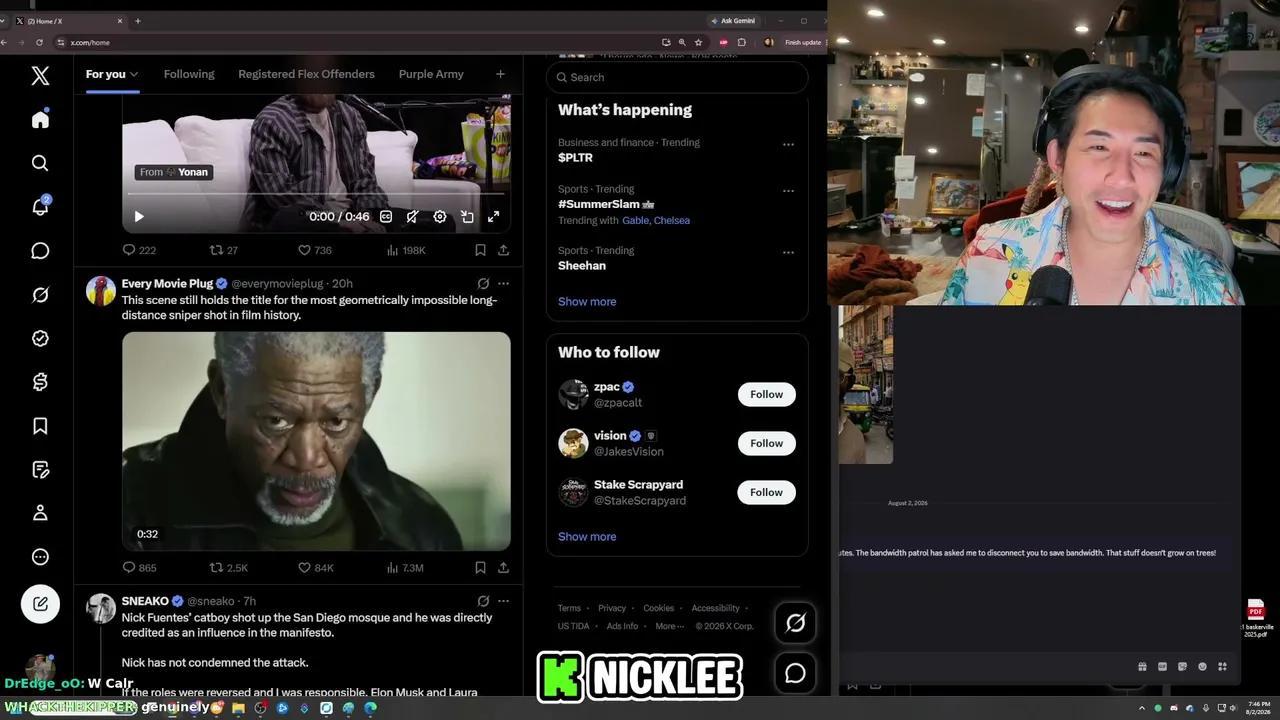Add a new timeline tab
The image size is (1280, 720).
(500, 74)
